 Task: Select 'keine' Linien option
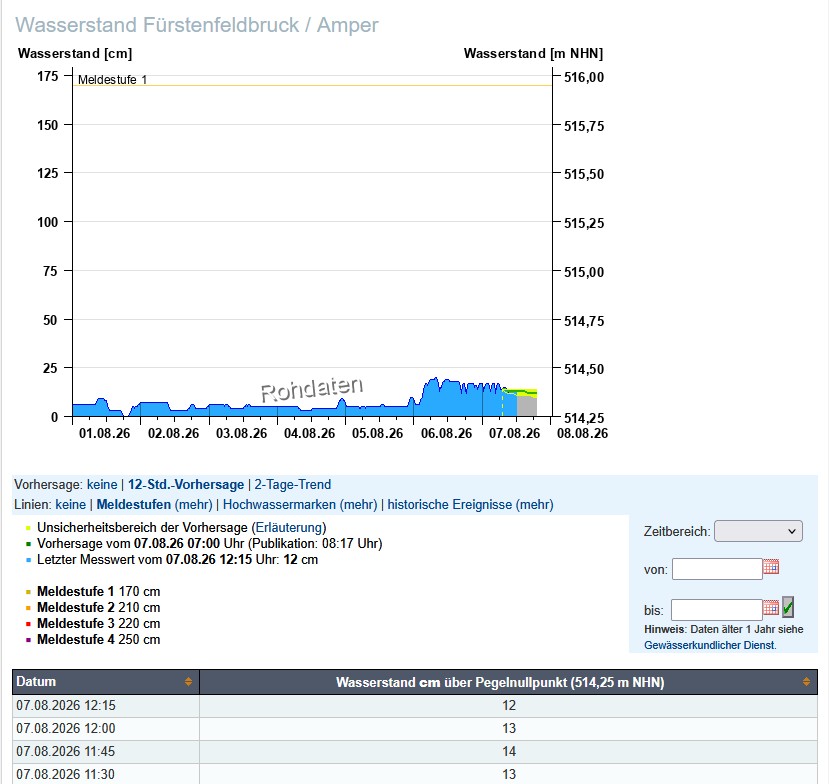(70, 505)
